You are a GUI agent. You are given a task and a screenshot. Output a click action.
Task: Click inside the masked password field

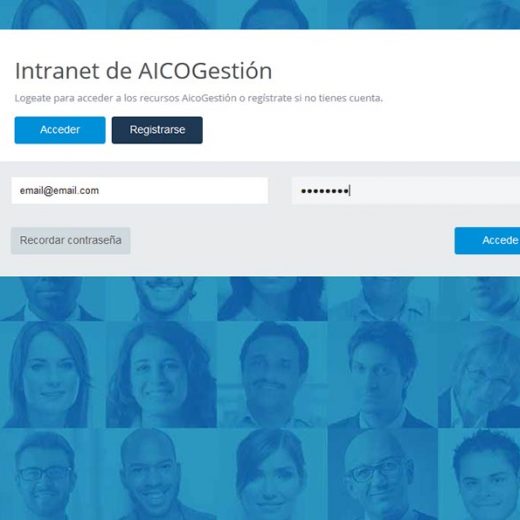coord(406,191)
